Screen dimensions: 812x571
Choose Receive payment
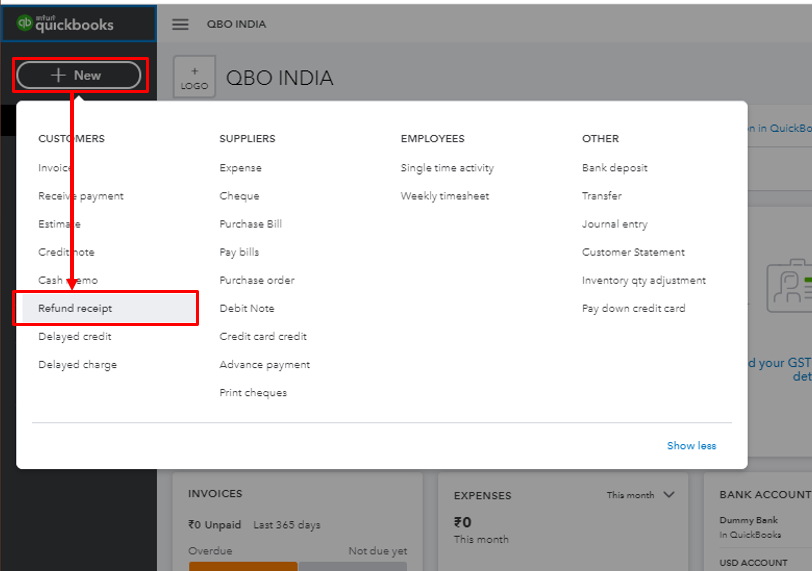(81, 196)
